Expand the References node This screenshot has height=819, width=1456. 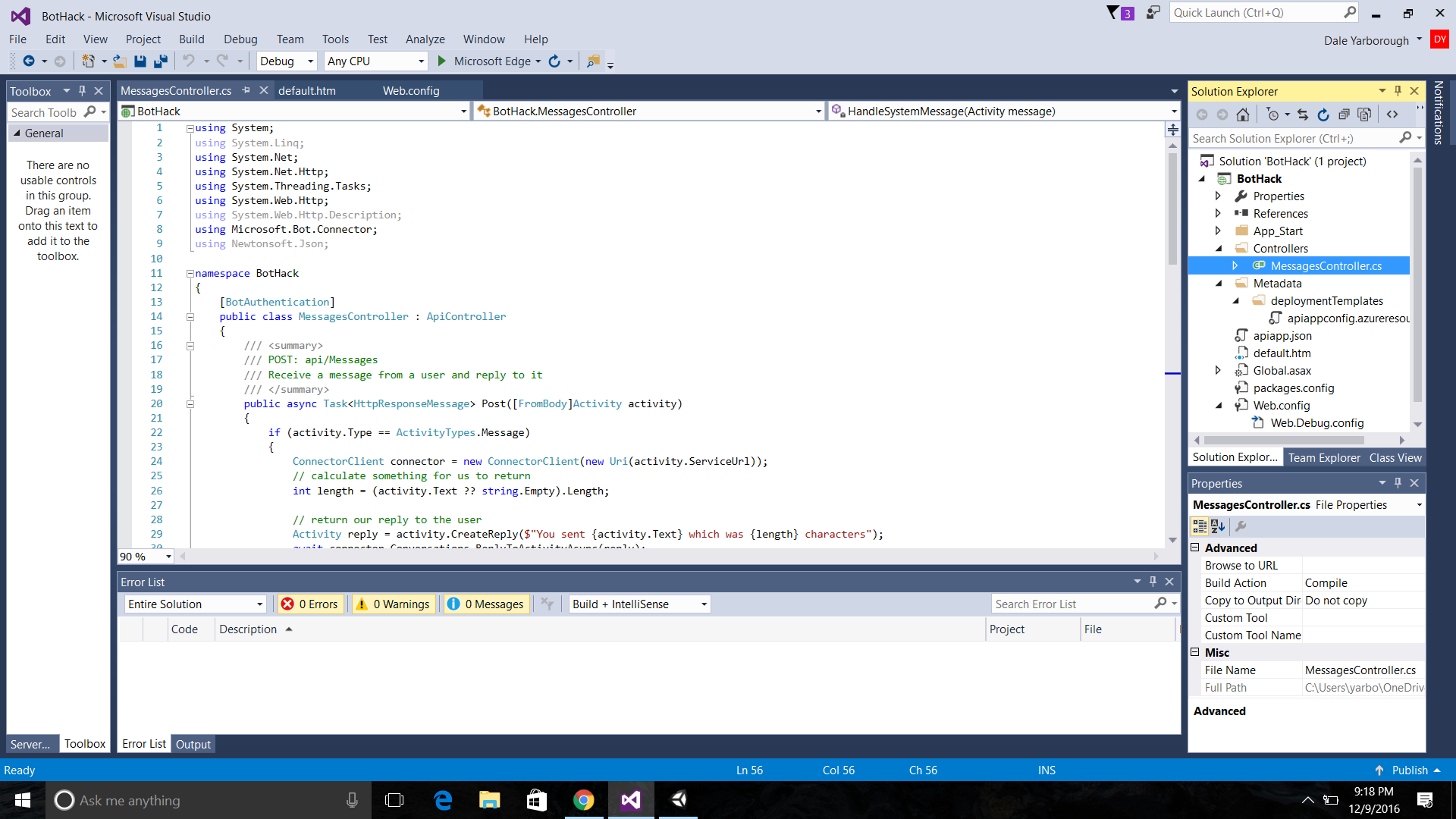(1219, 214)
